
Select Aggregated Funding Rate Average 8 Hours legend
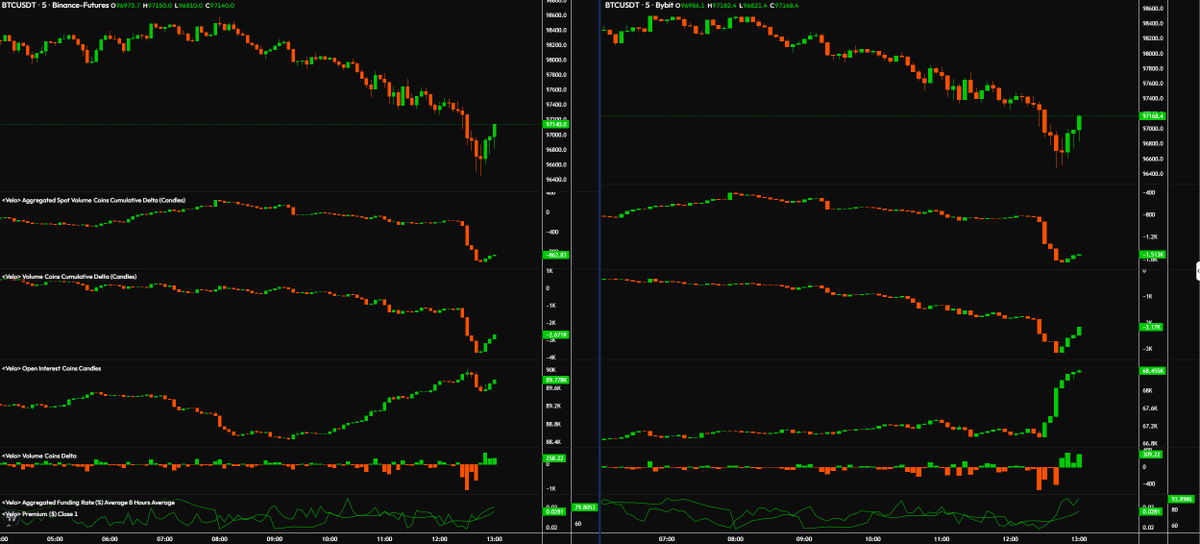point(89,502)
